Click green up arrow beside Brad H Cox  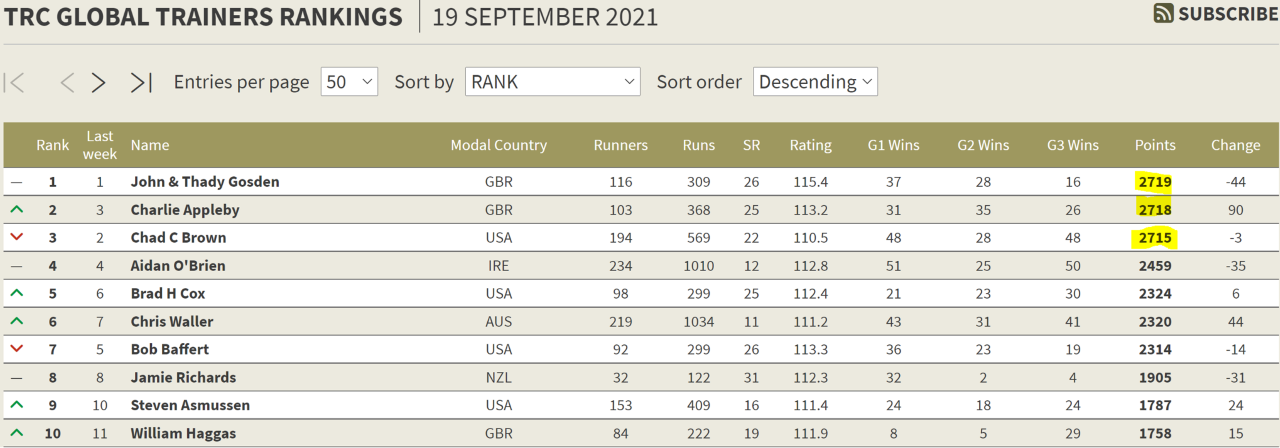point(16,293)
